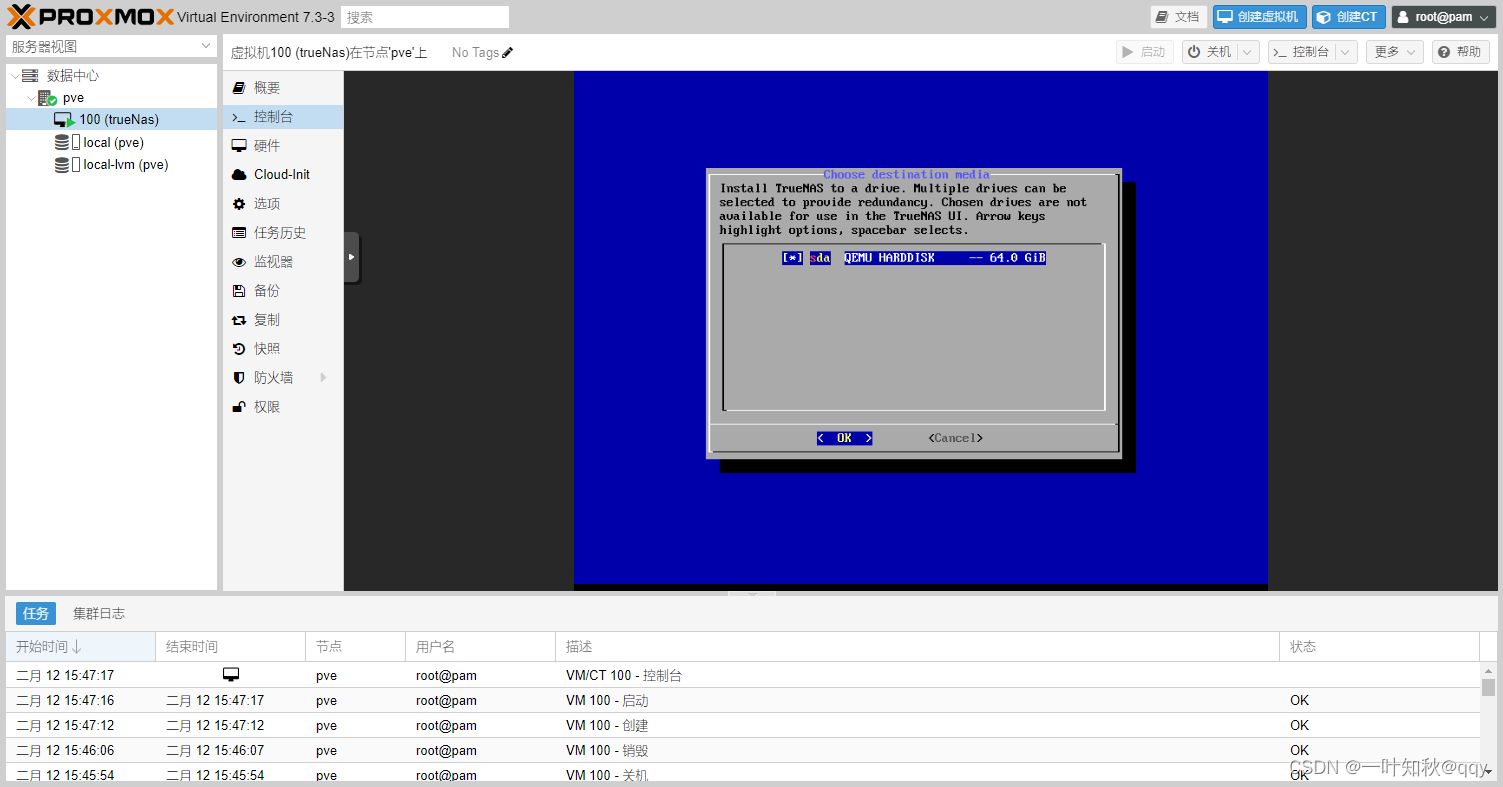Select VM 100 (trueNas)
Screen dimensions: 1503x787
[x=111, y=119]
